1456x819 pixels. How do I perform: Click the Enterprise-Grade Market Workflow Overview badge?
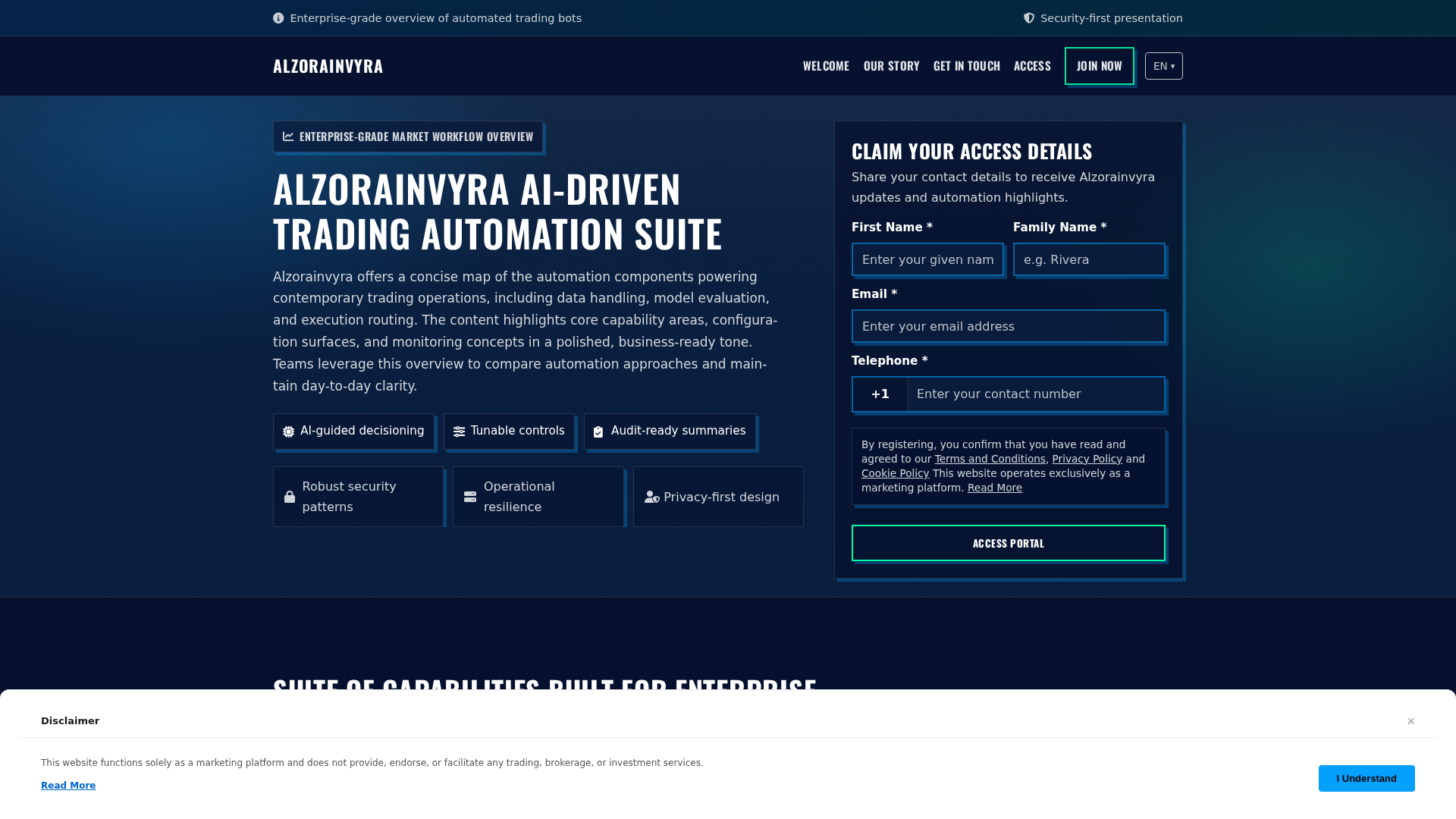click(408, 136)
